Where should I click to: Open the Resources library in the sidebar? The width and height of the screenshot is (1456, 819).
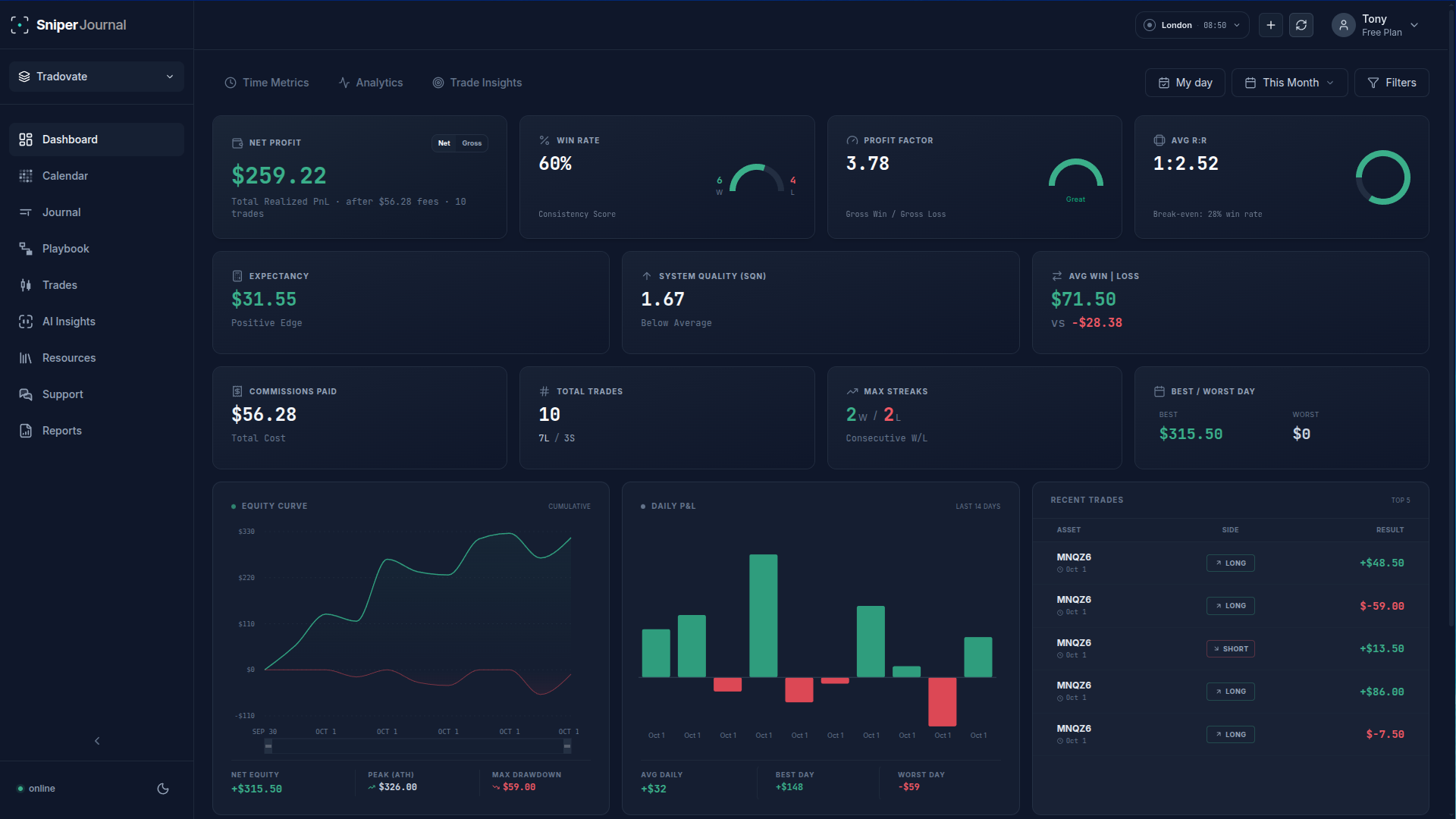pyautogui.click(x=96, y=358)
